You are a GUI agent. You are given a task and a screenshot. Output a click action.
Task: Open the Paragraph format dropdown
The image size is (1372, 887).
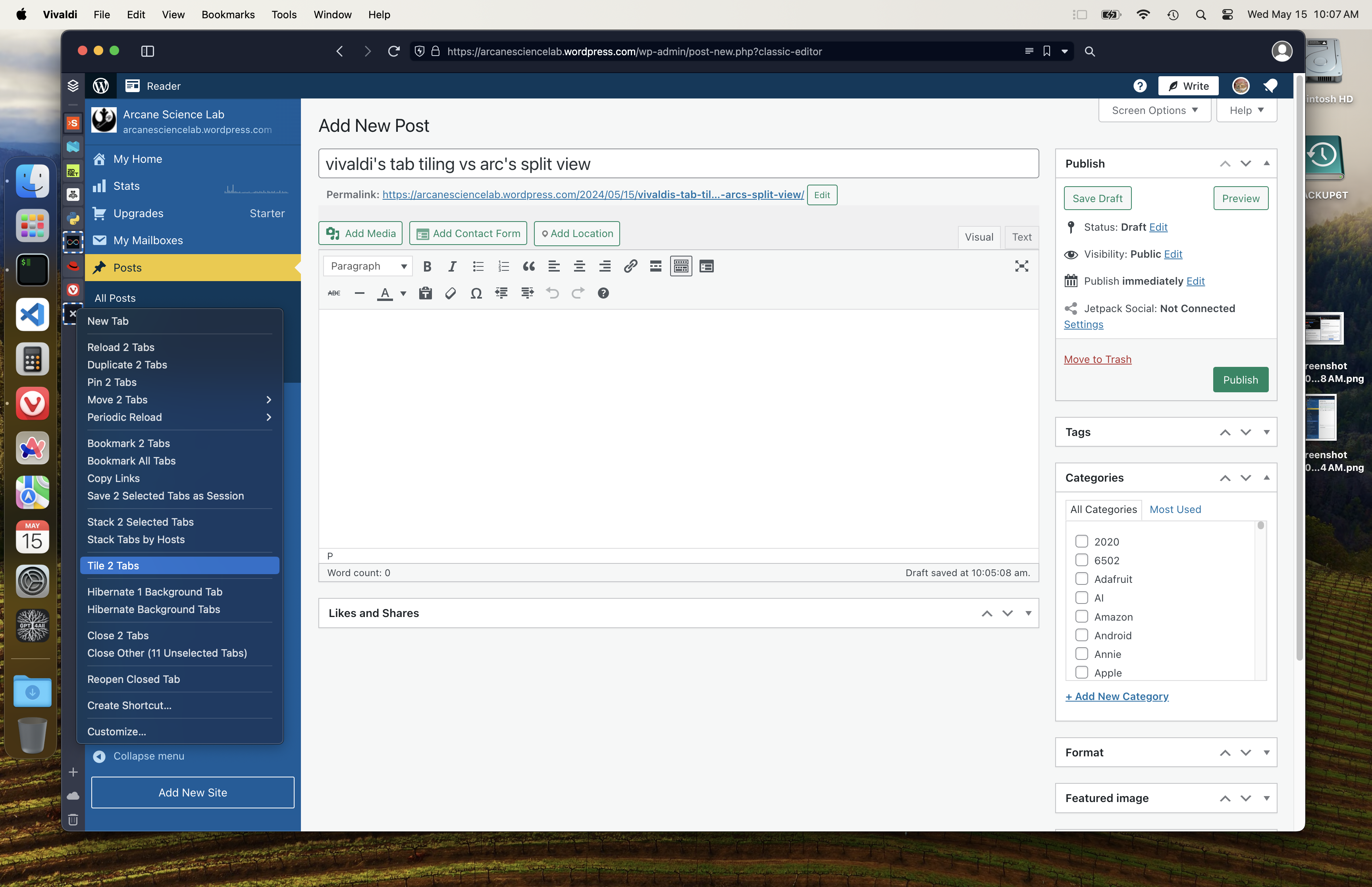pos(368,266)
